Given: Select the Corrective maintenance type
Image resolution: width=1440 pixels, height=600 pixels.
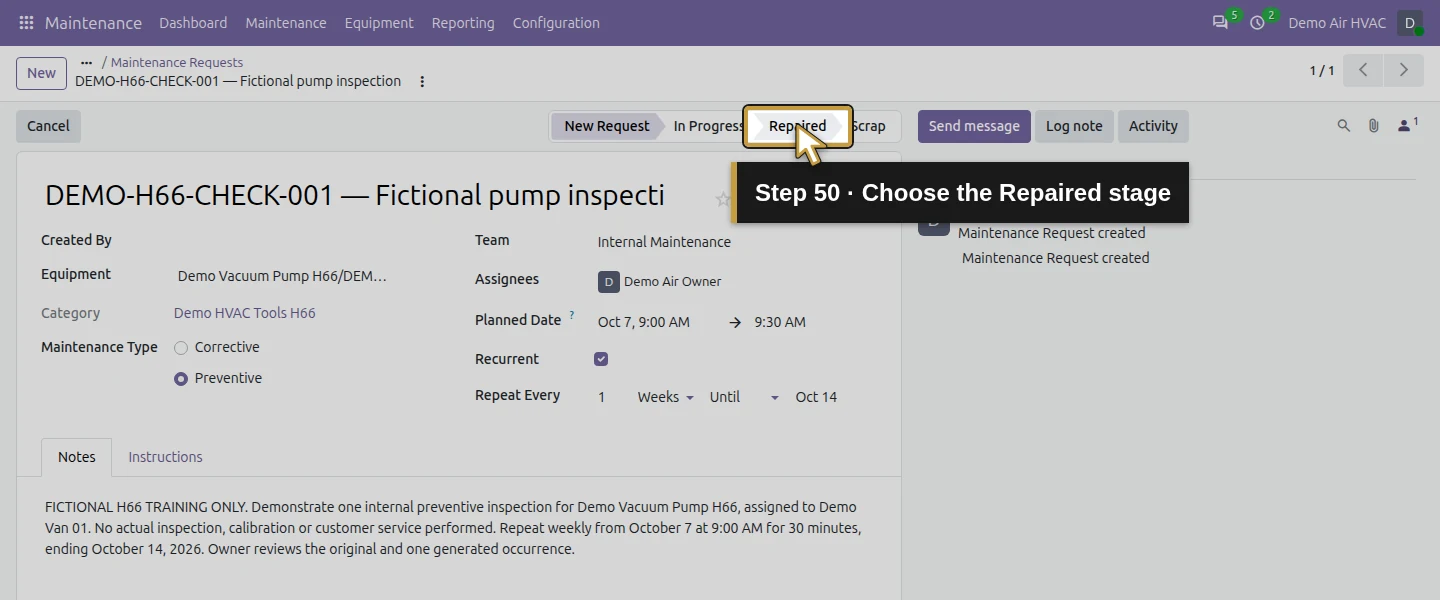Looking at the screenshot, I should tap(181, 348).
